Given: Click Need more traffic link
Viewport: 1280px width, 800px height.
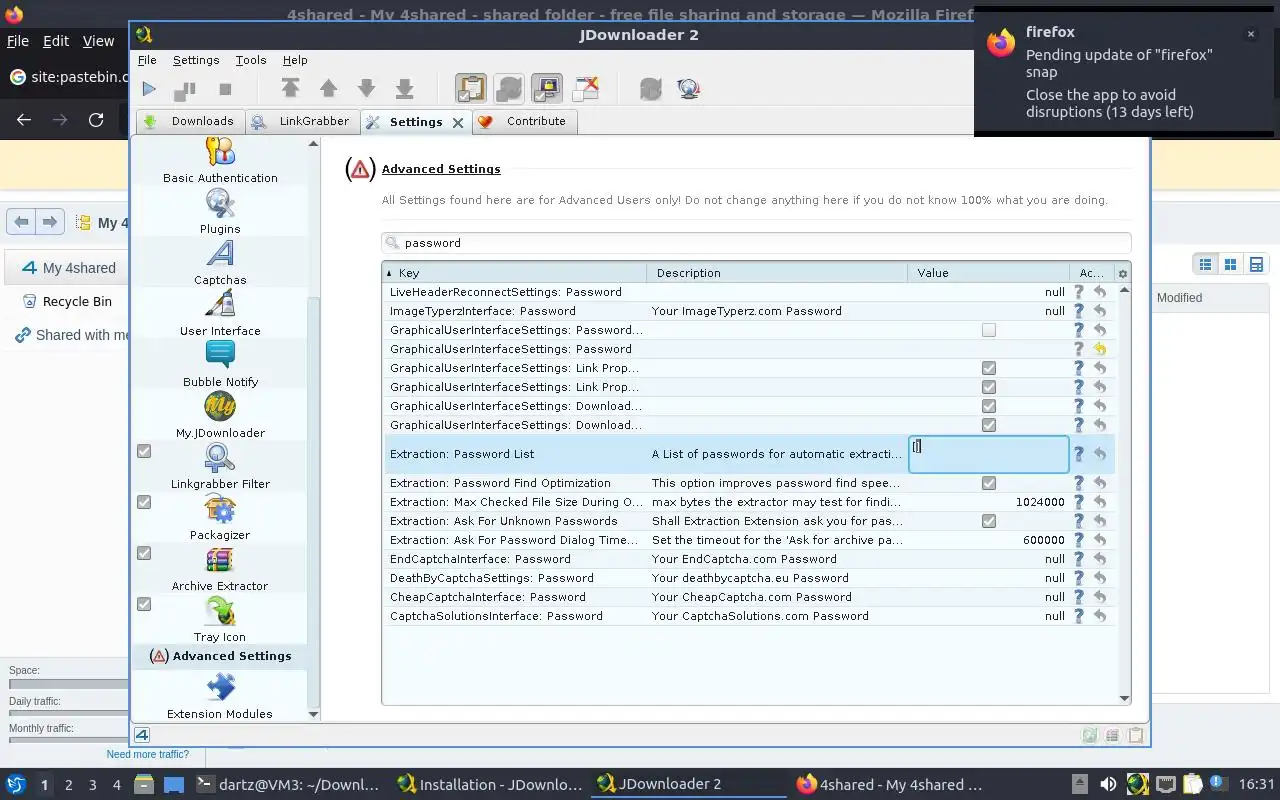Looking at the screenshot, I should point(148,754).
